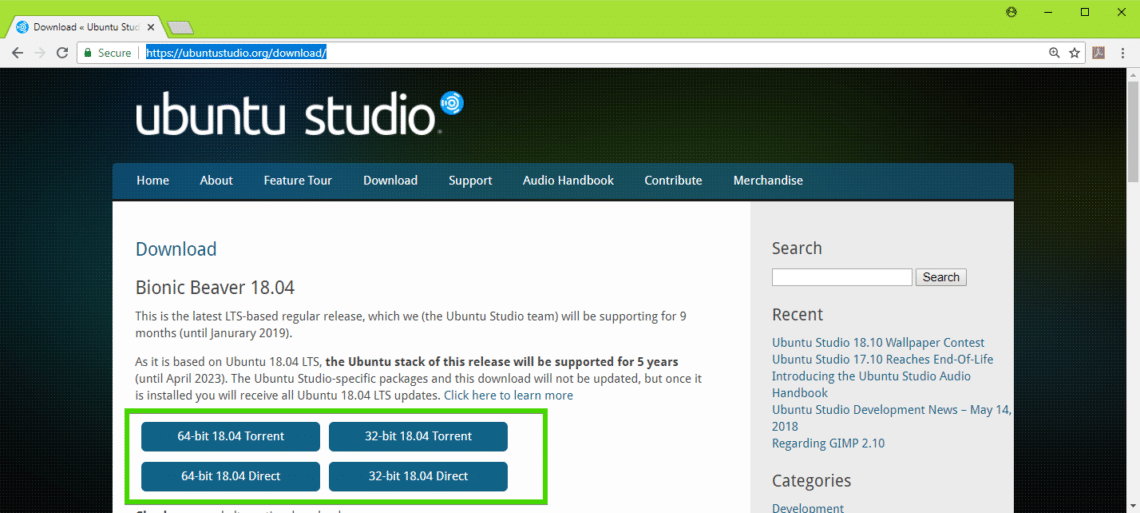Viewport: 1140px width, 513px height.
Task: Open the Support navigation item
Action: coord(470,181)
